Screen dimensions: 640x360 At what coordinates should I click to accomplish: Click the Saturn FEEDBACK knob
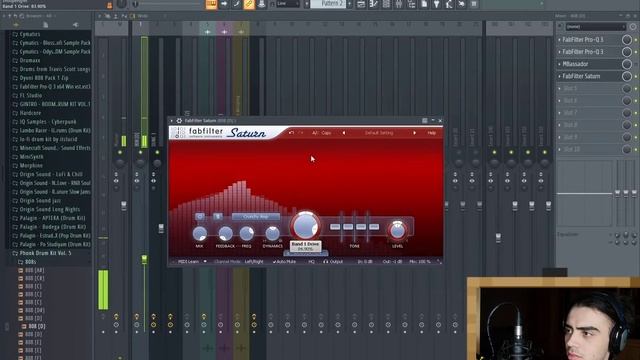(225, 233)
